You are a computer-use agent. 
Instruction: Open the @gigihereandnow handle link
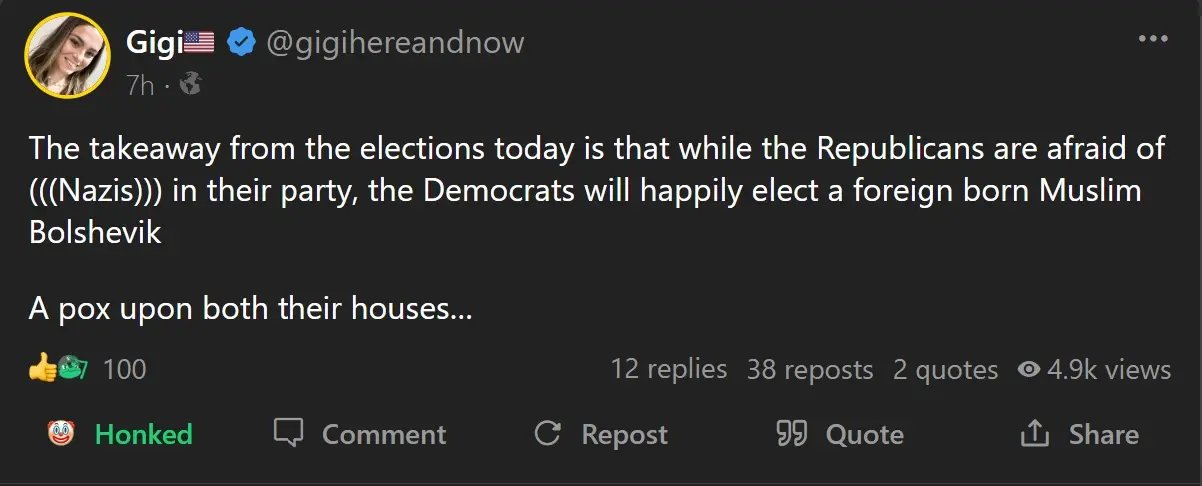(x=394, y=42)
